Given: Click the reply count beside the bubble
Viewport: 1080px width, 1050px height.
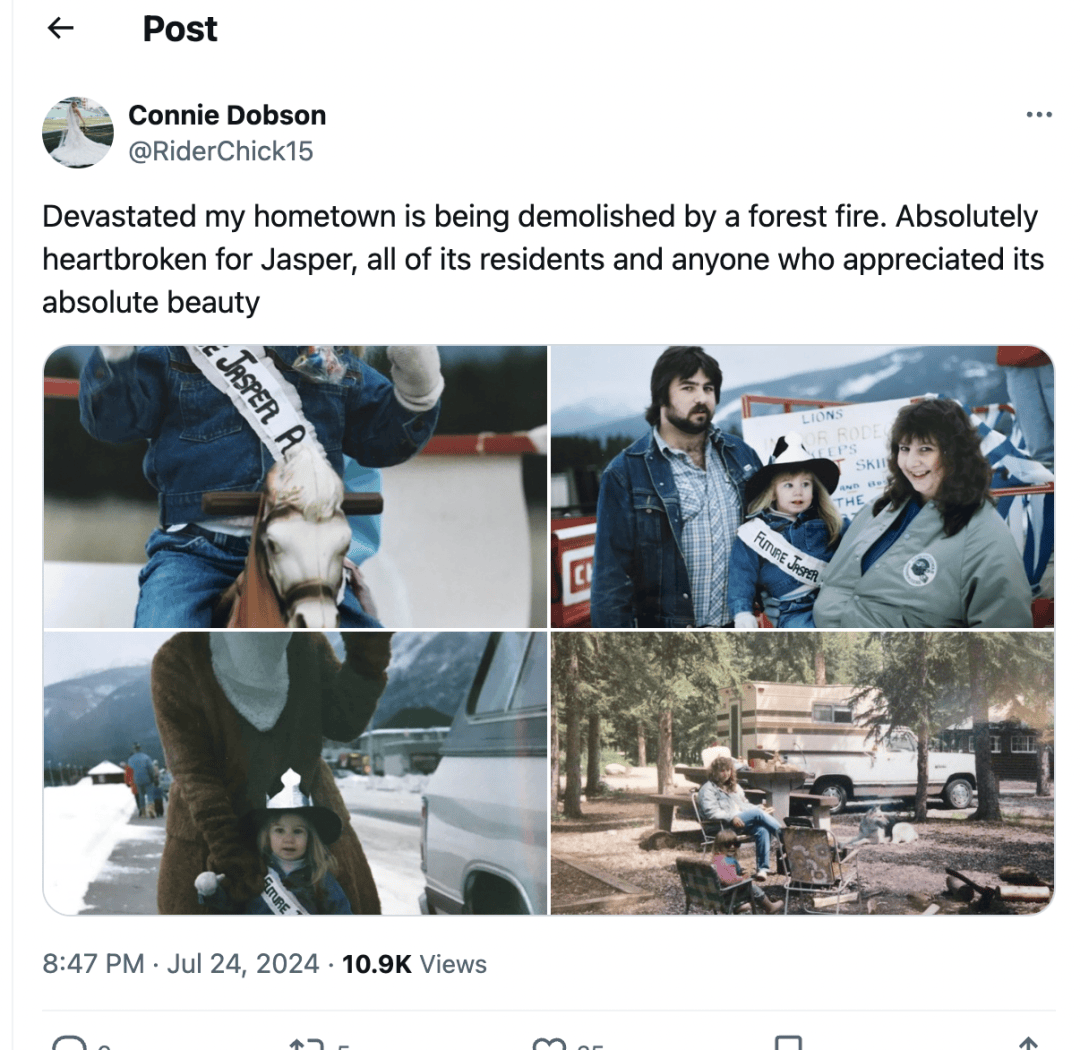Looking at the screenshot, I should pos(103,1046).
